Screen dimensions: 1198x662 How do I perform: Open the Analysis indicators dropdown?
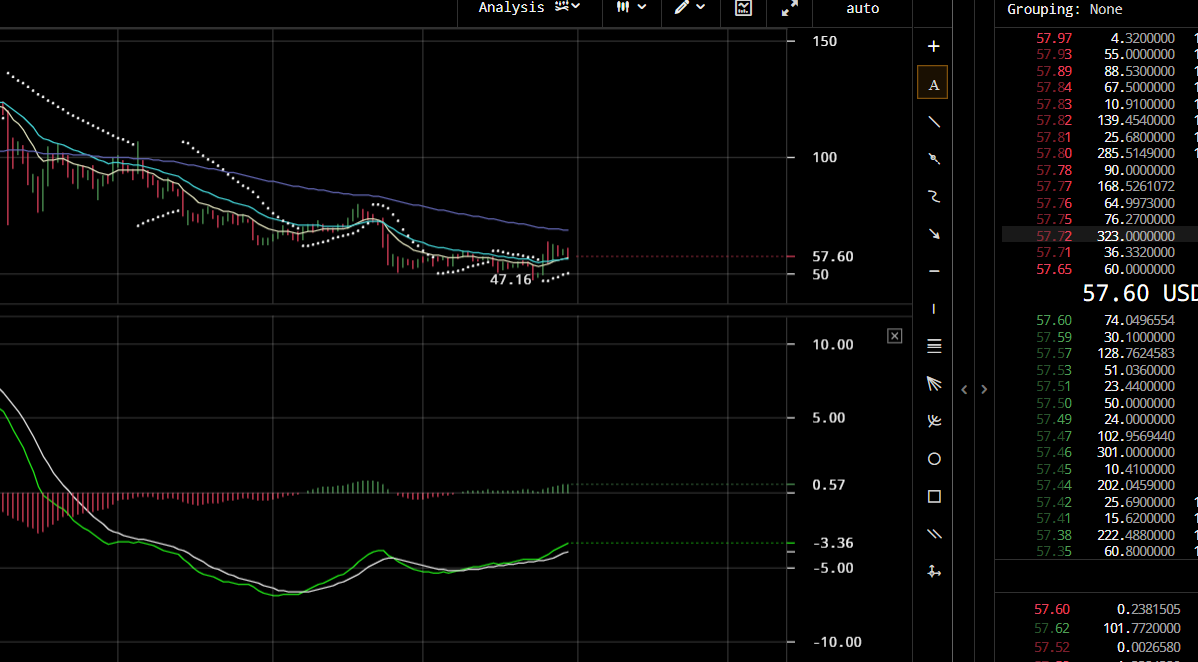pyautogui.click(x=529, y=8)
